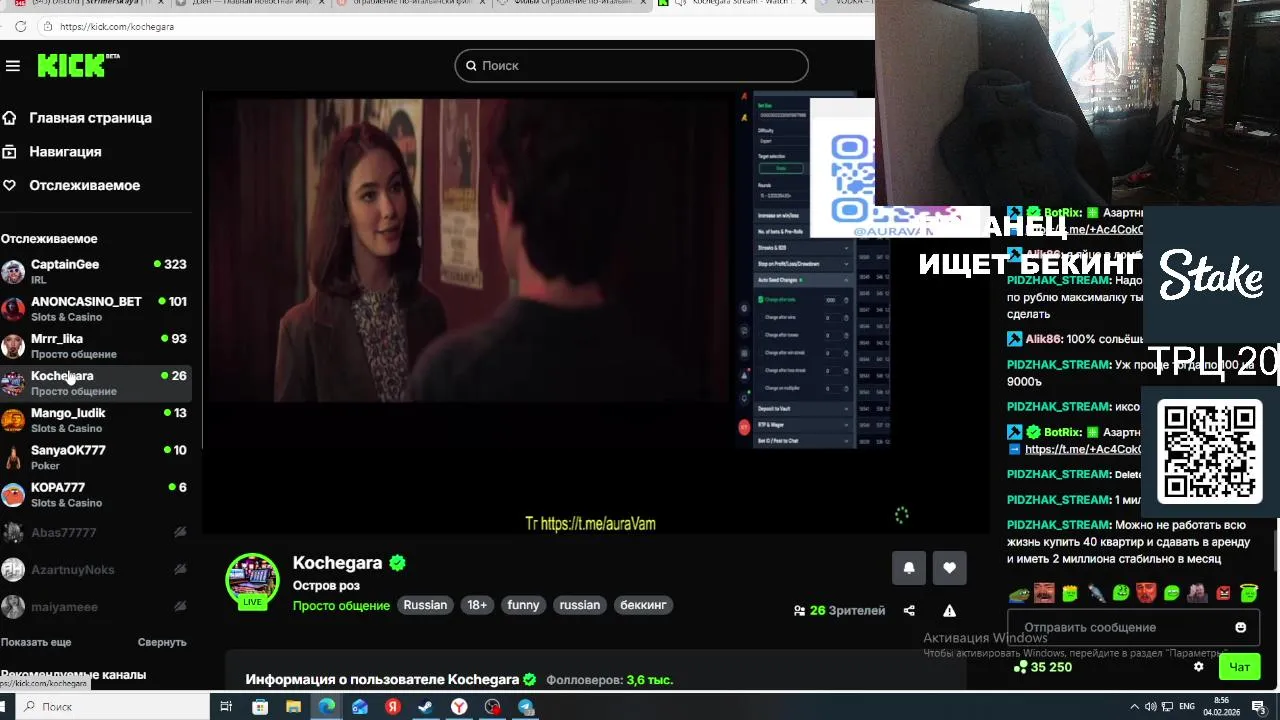Open Task View on taskbar
The height and width of the screenshot is (720, 1280).
(226, 707)
